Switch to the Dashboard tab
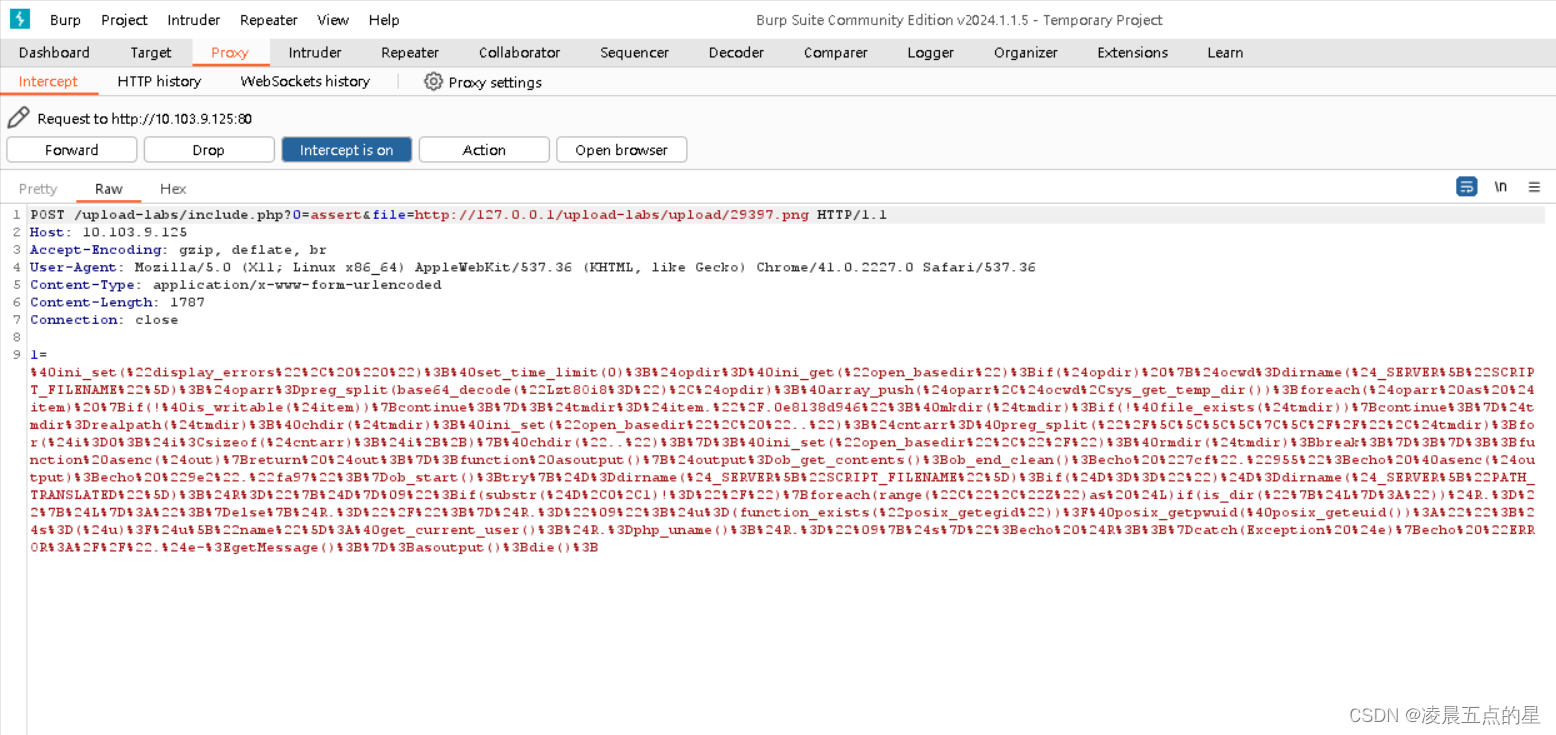Image resolution: width=1556 pixels, height=735 pixels. (x=54, y=53)
